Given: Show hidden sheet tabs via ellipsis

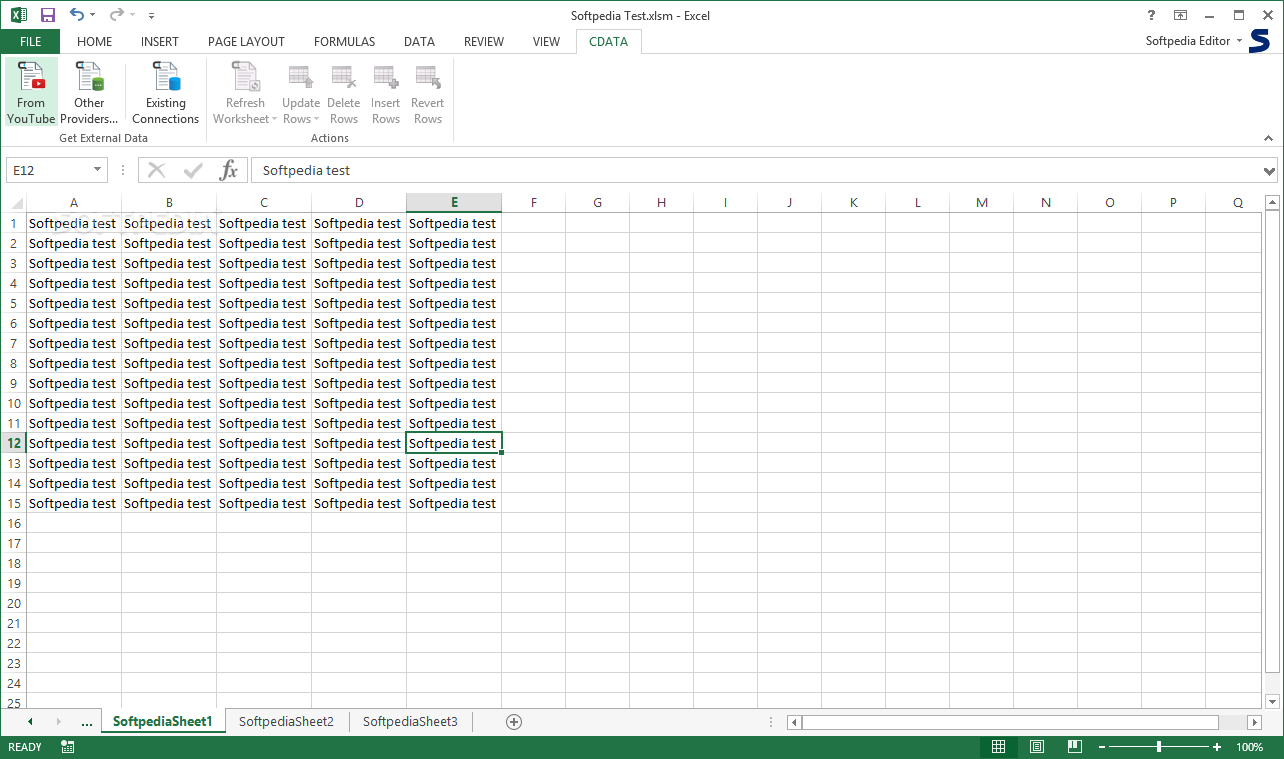Looking at the screenshot, I should click(x=86, y=721).
